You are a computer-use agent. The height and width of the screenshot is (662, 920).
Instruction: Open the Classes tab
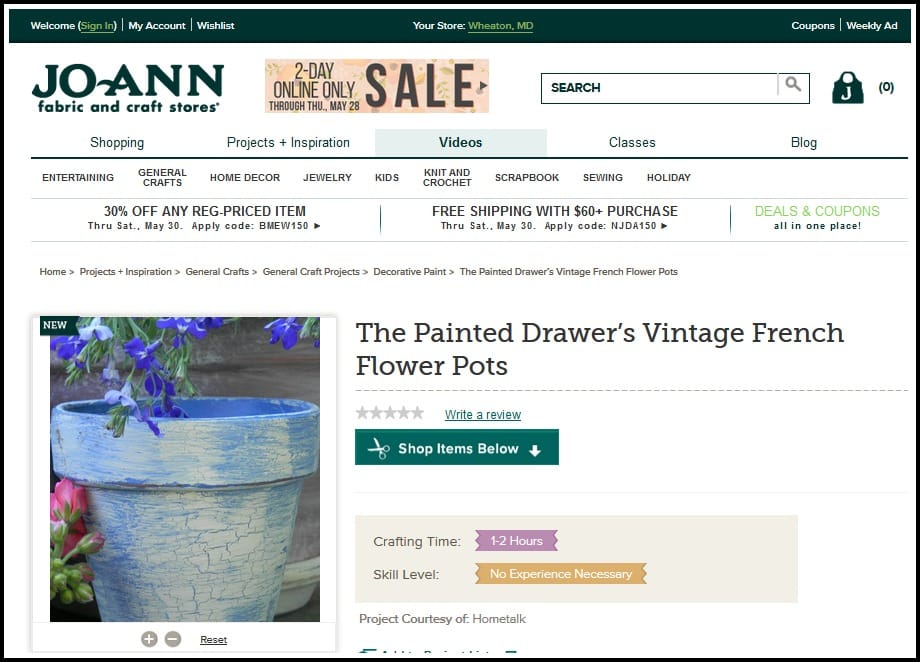[632, 143]
